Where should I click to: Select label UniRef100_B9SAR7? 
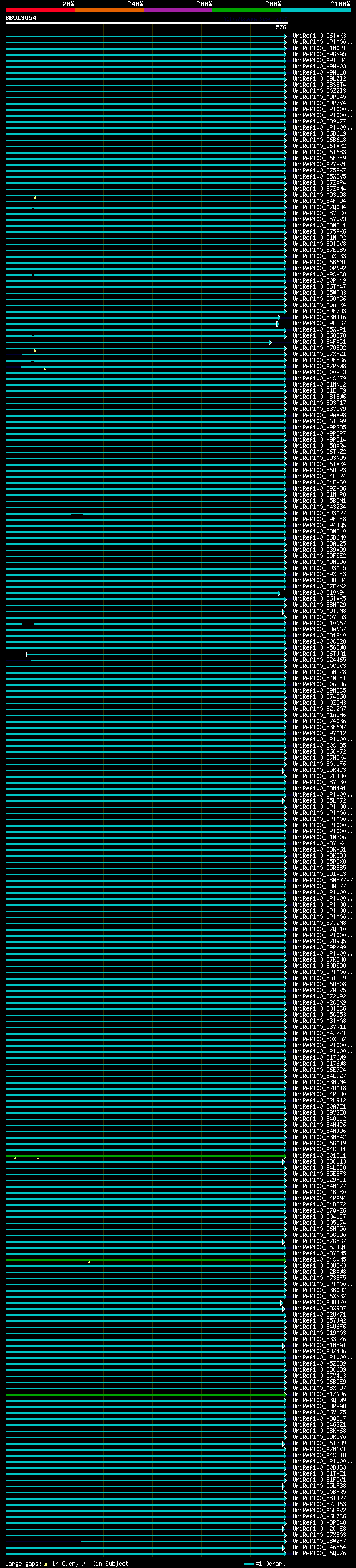[x=319, y=513]
